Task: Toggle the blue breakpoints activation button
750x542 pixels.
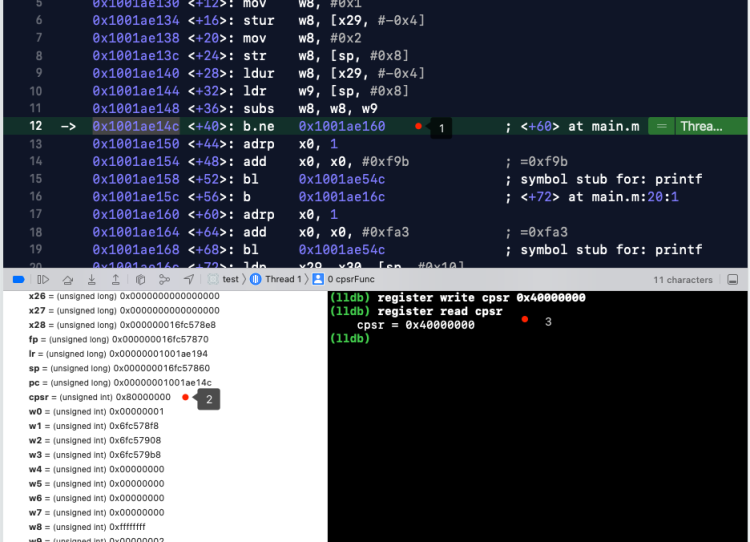Action: pos(17,280)
